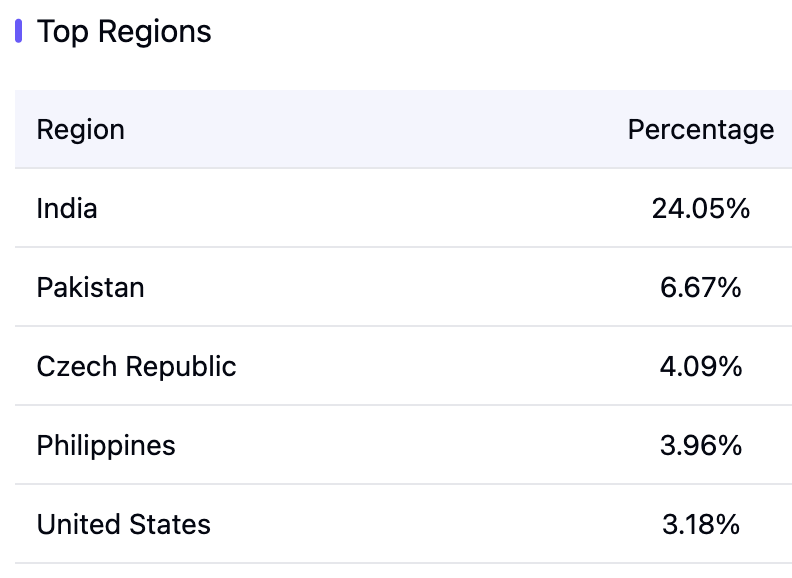The width and height of the screenshot is (792, 578).
Task: Click the divider between Czech Republic and Philippines
Action: tap(400, 405)
